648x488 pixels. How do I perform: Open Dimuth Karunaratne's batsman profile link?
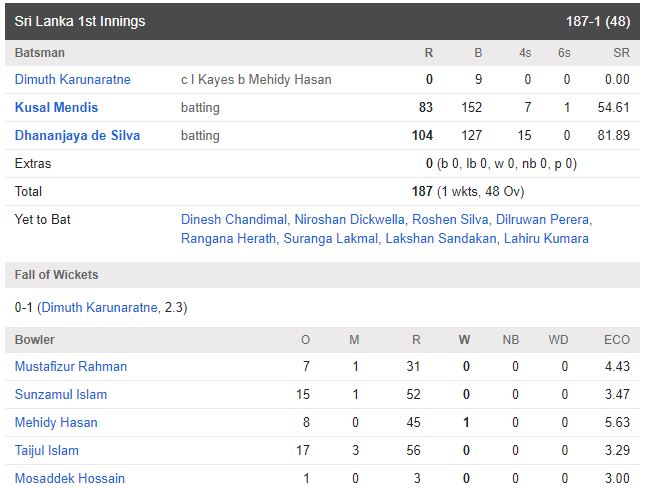click(73, 79)
